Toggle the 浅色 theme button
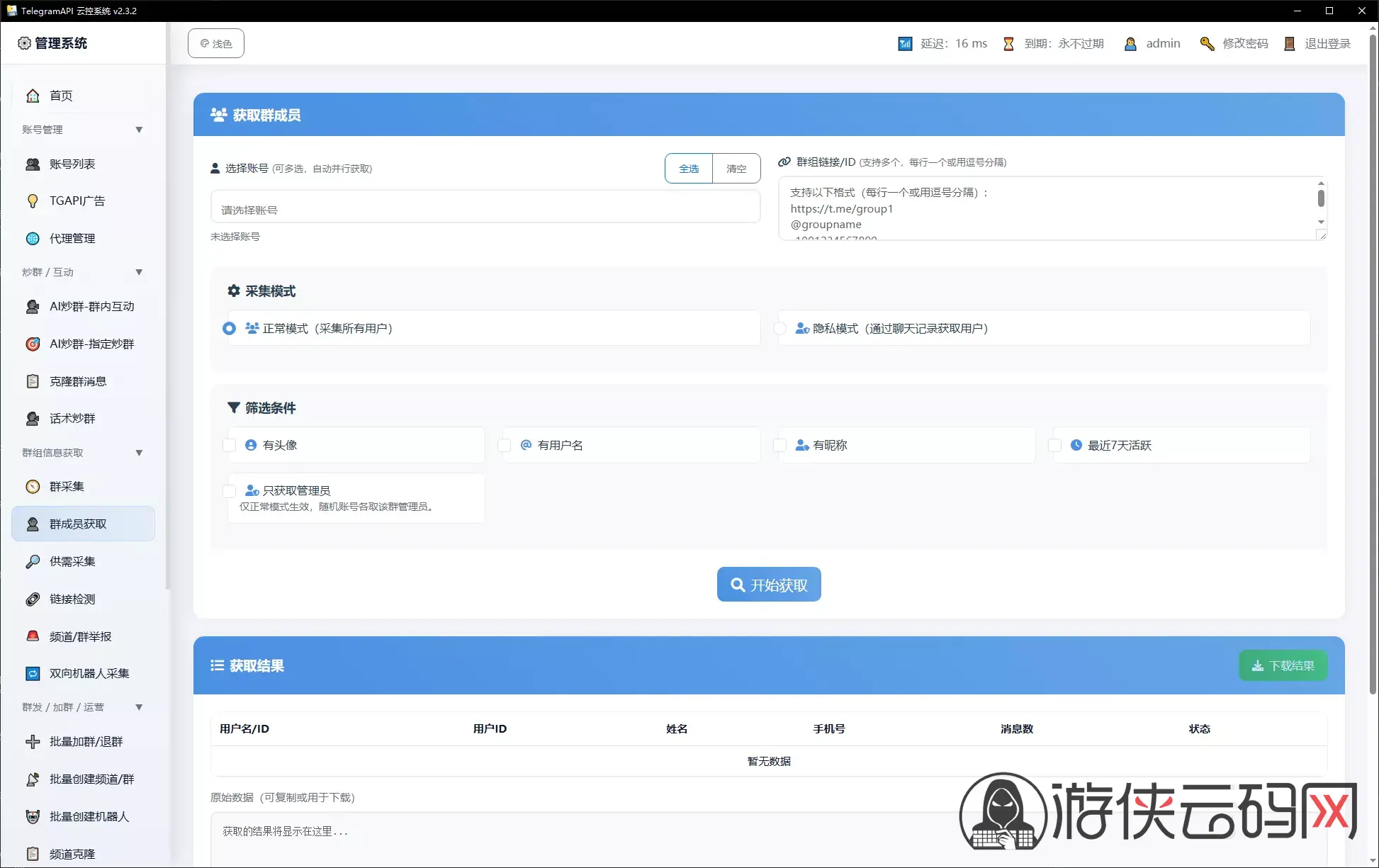 216,43
